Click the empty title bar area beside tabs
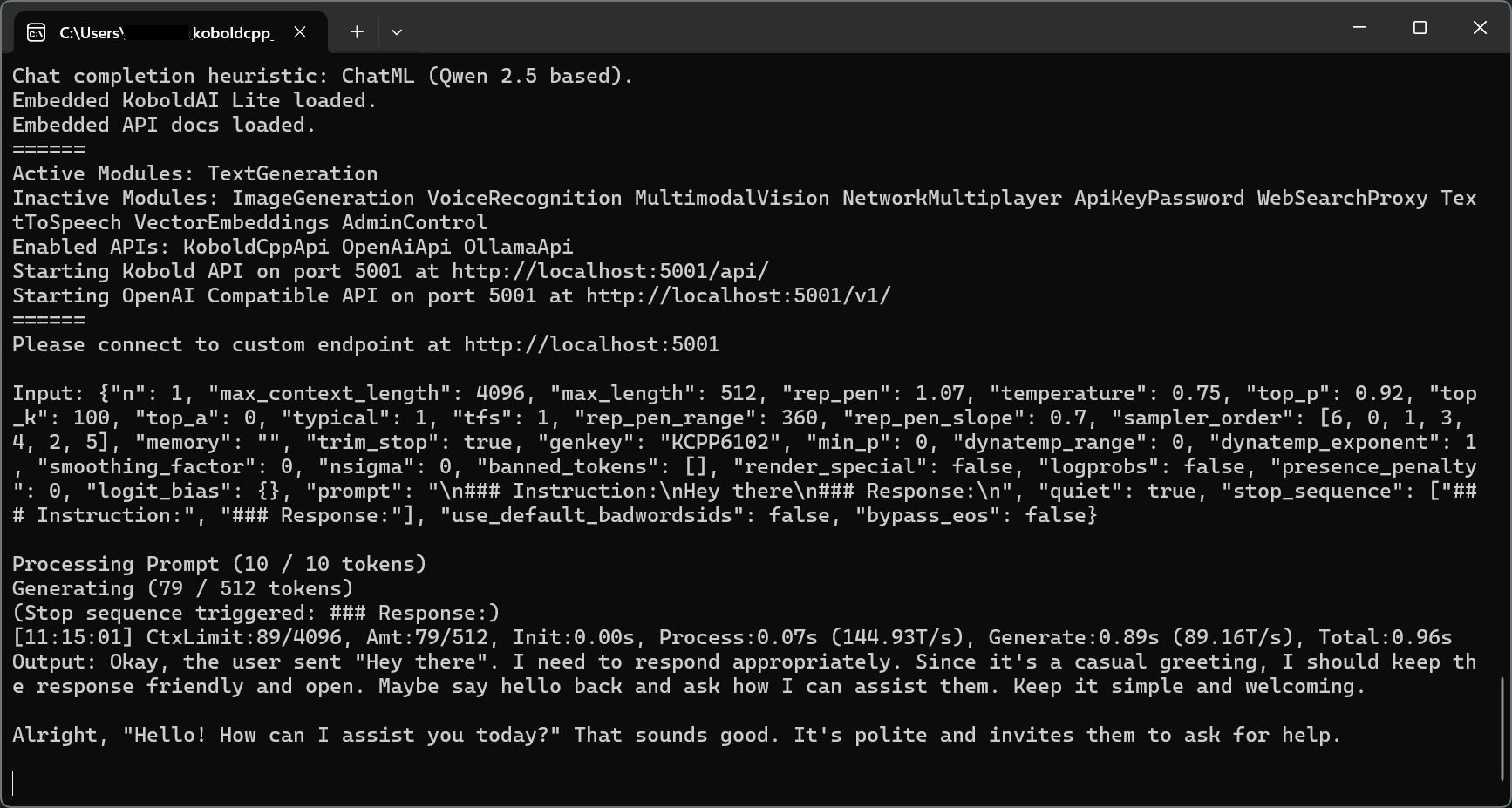The width and height of the screenshot is (1512, 808). pyautogui.click(x=872, y=28)
